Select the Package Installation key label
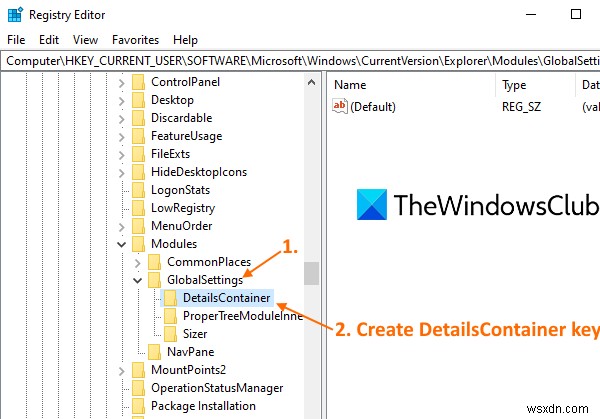The width and height of the screenshot is (600, 419). (203, 406)
